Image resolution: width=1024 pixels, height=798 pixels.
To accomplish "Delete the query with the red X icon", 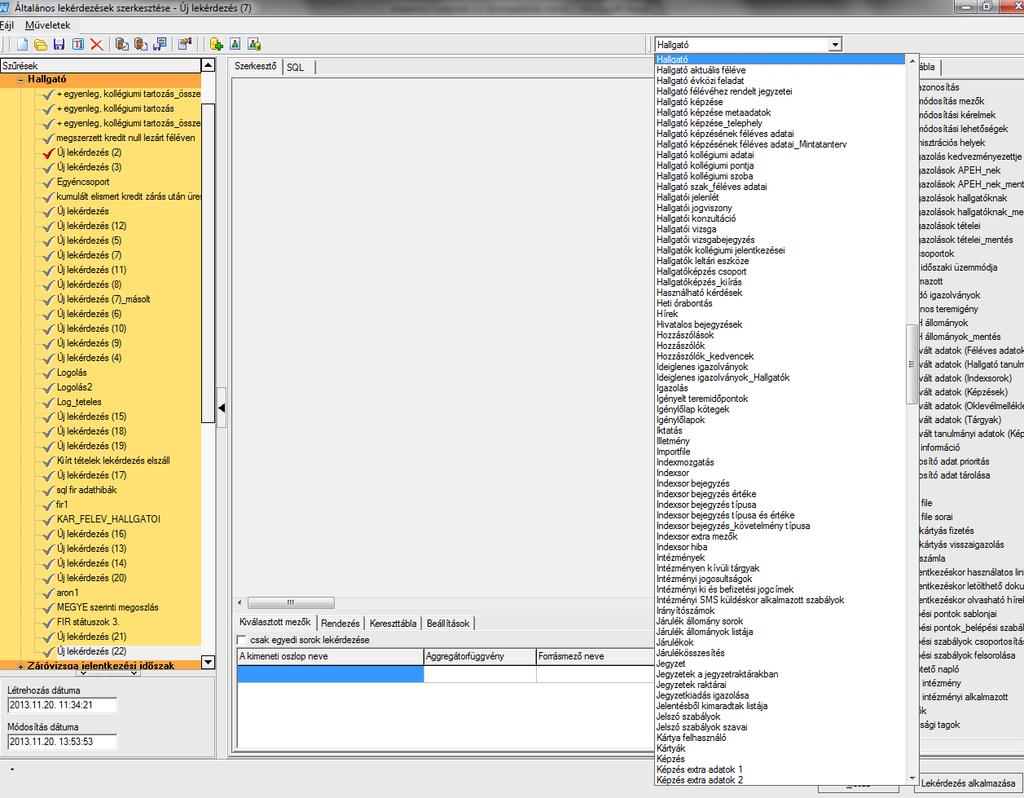I will 97,44.
